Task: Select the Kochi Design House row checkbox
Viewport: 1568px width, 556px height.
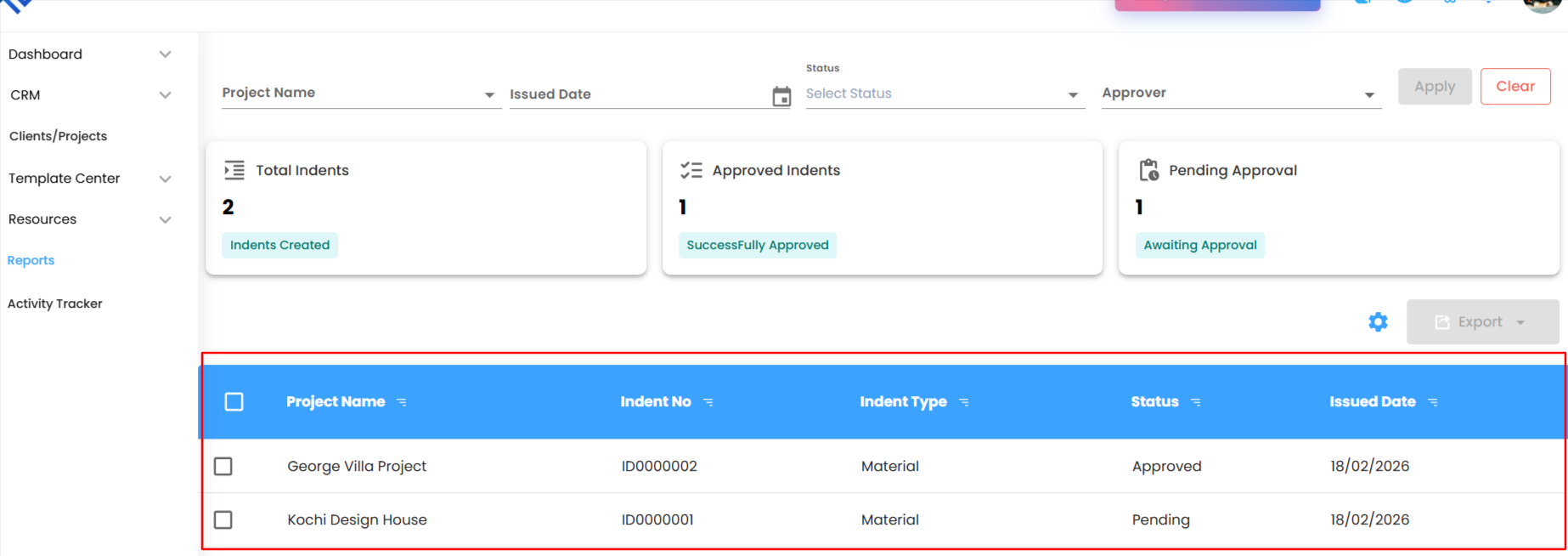Action: [223, 519]
